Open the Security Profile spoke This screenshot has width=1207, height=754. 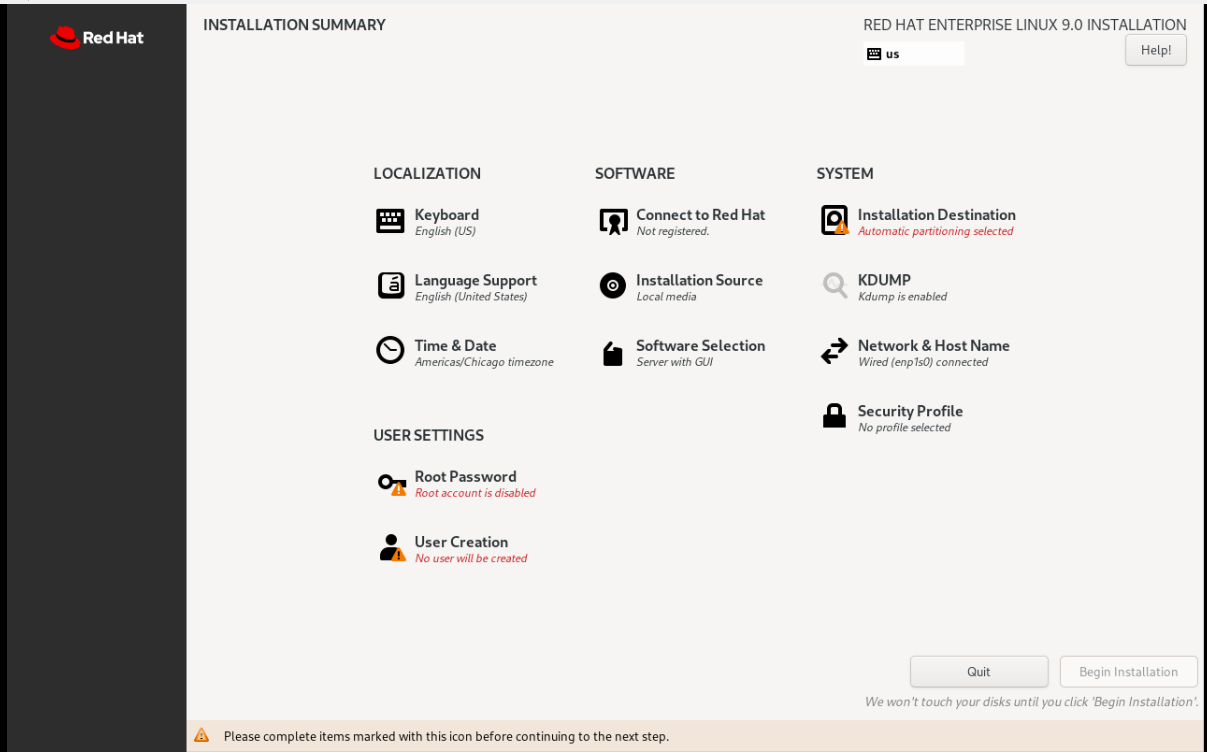(x=910, y=411)
